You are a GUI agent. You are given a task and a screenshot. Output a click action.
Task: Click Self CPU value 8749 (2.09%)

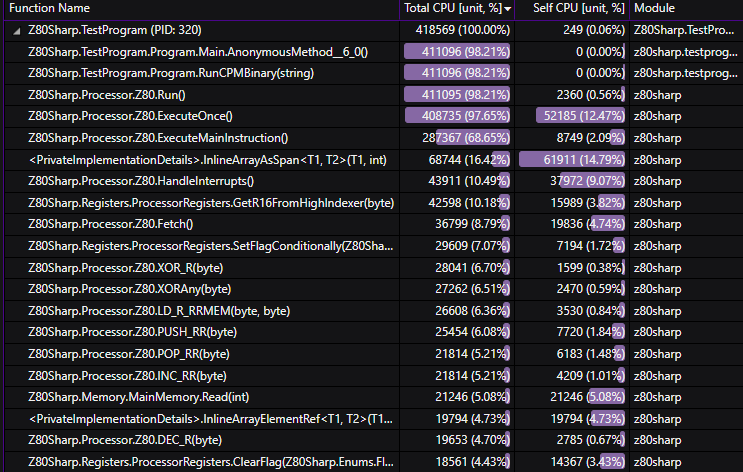[590, 138]
